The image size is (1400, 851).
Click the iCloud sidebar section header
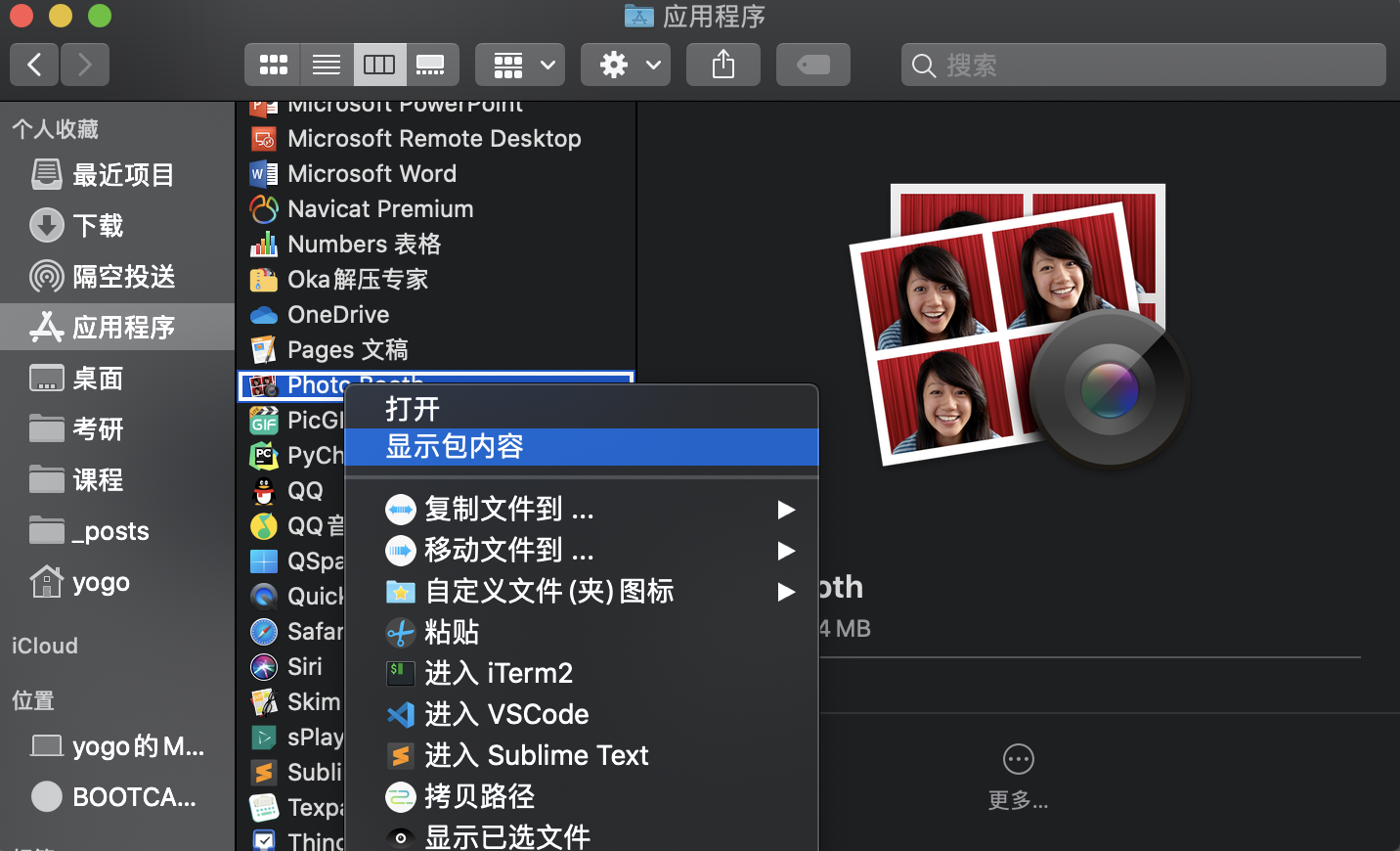click(45, 646)
